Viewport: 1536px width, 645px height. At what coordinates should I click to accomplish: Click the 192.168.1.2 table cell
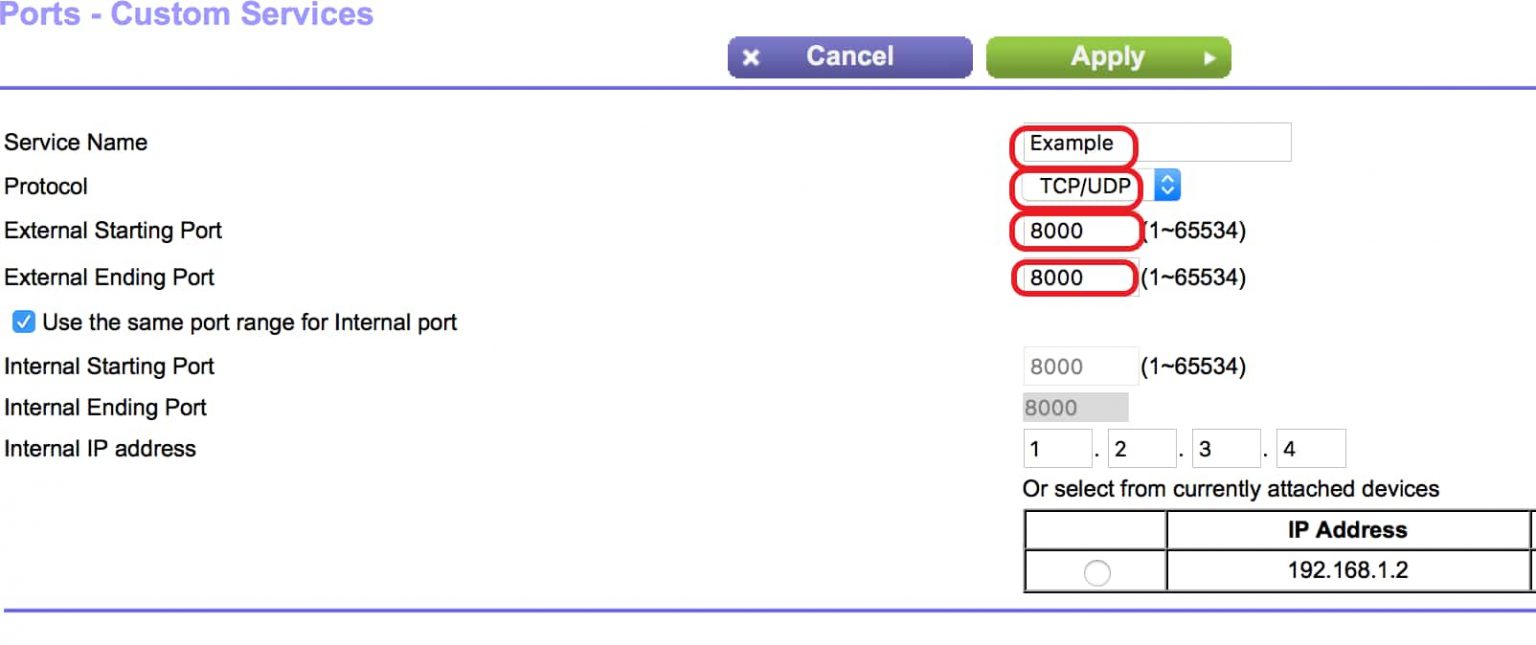[x=1346, y=571]
